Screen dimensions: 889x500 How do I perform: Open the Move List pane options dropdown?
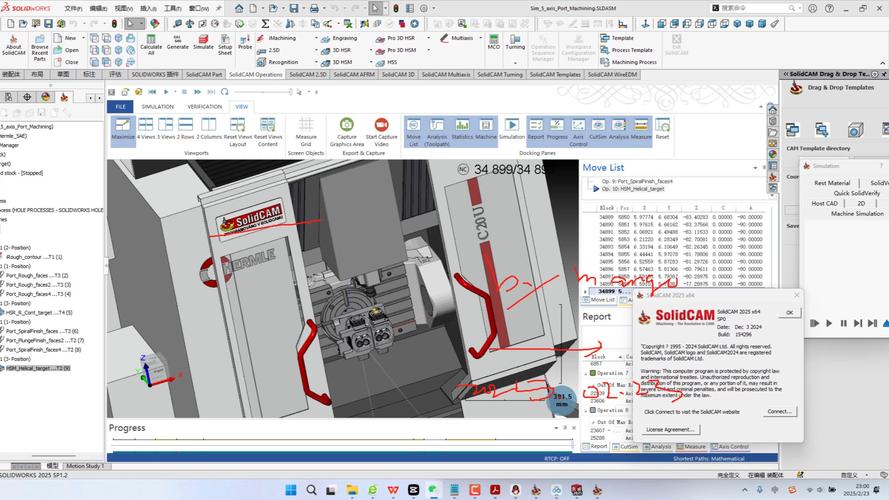pos(755,168)
